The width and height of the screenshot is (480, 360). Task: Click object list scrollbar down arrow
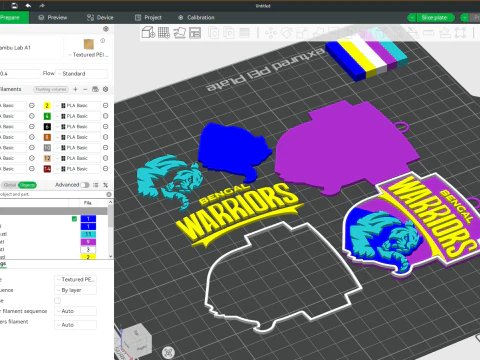point(110,256)
